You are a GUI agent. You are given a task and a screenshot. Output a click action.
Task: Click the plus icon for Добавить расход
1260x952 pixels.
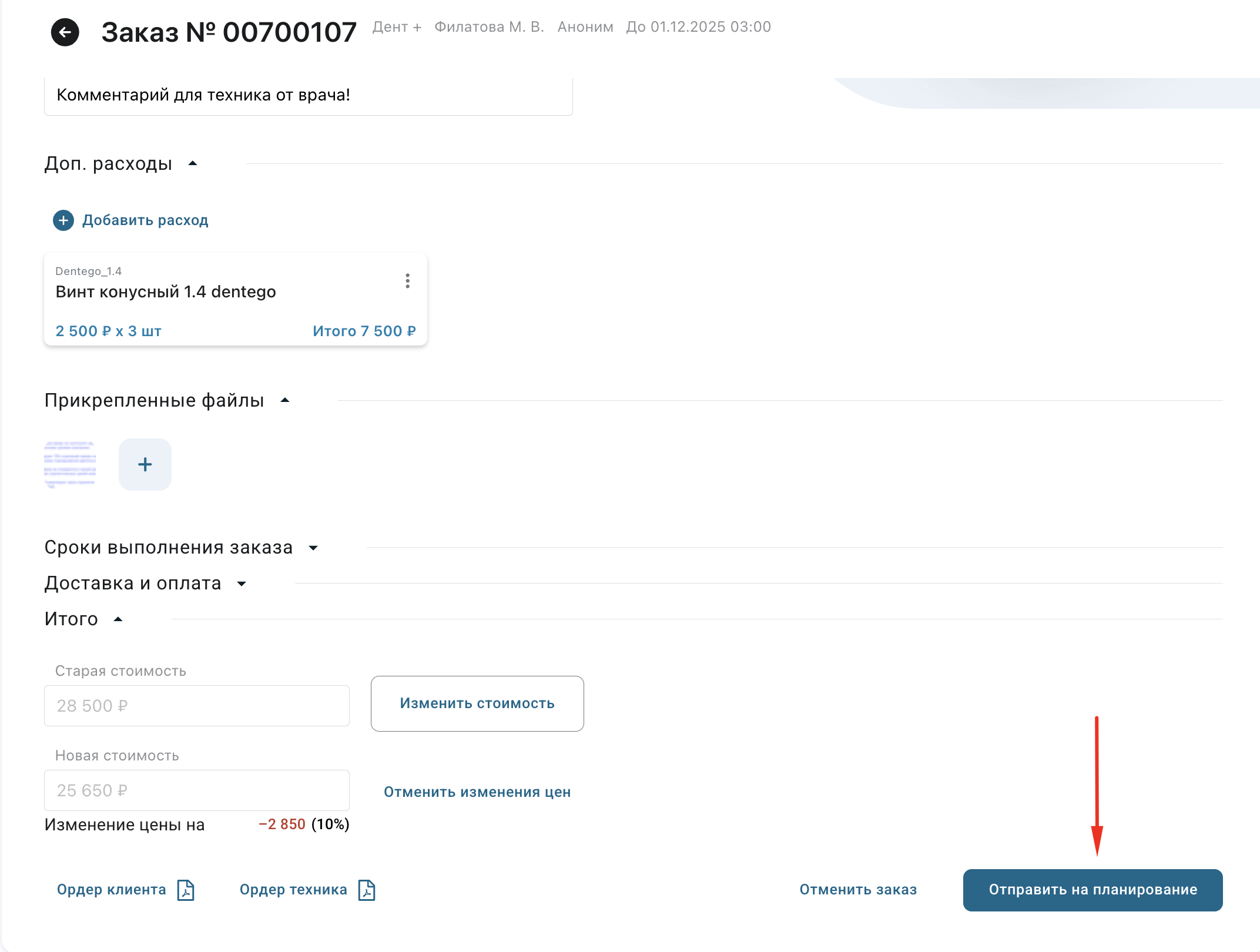coord(63,220)
